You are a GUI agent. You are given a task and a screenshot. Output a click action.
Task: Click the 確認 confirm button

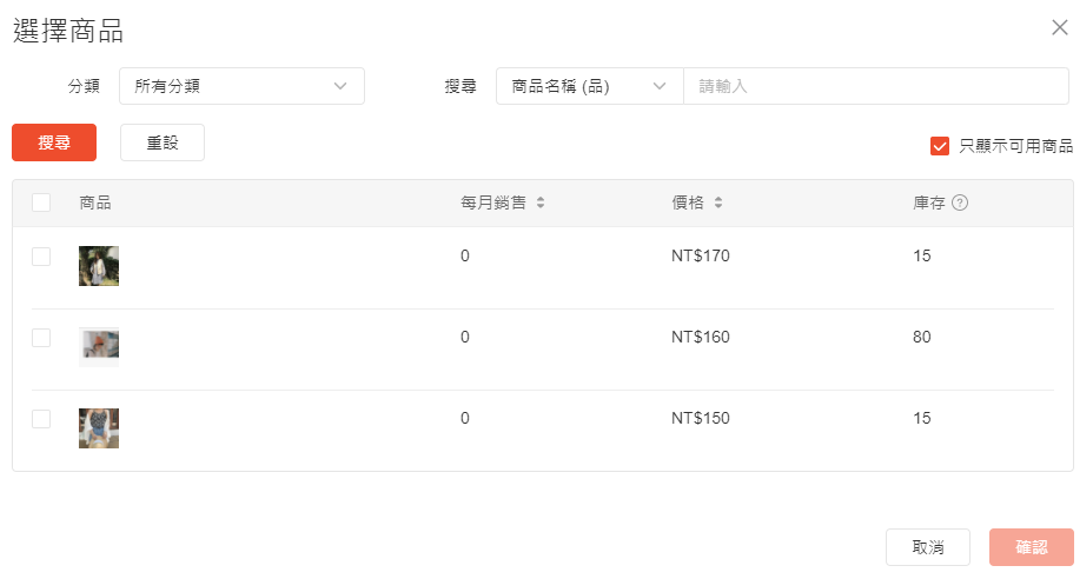tap(1031, 547)
